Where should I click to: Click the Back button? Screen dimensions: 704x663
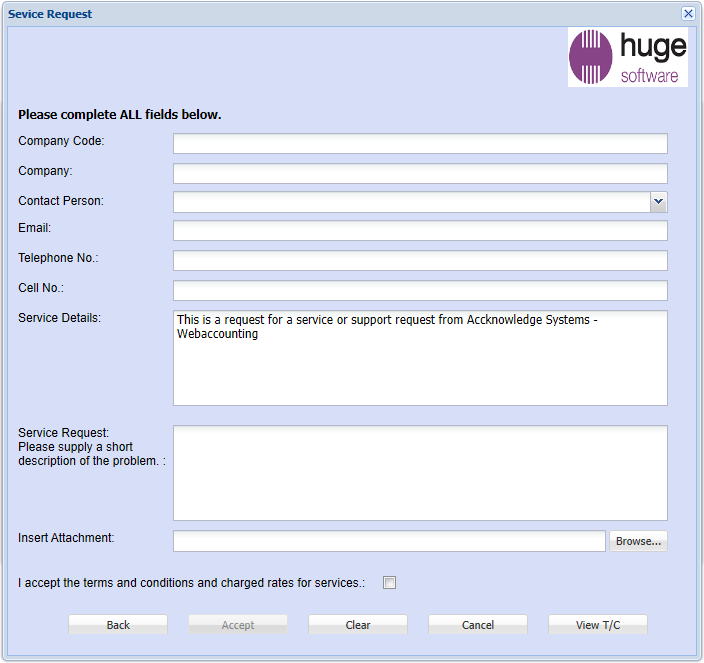coord(118,625)
